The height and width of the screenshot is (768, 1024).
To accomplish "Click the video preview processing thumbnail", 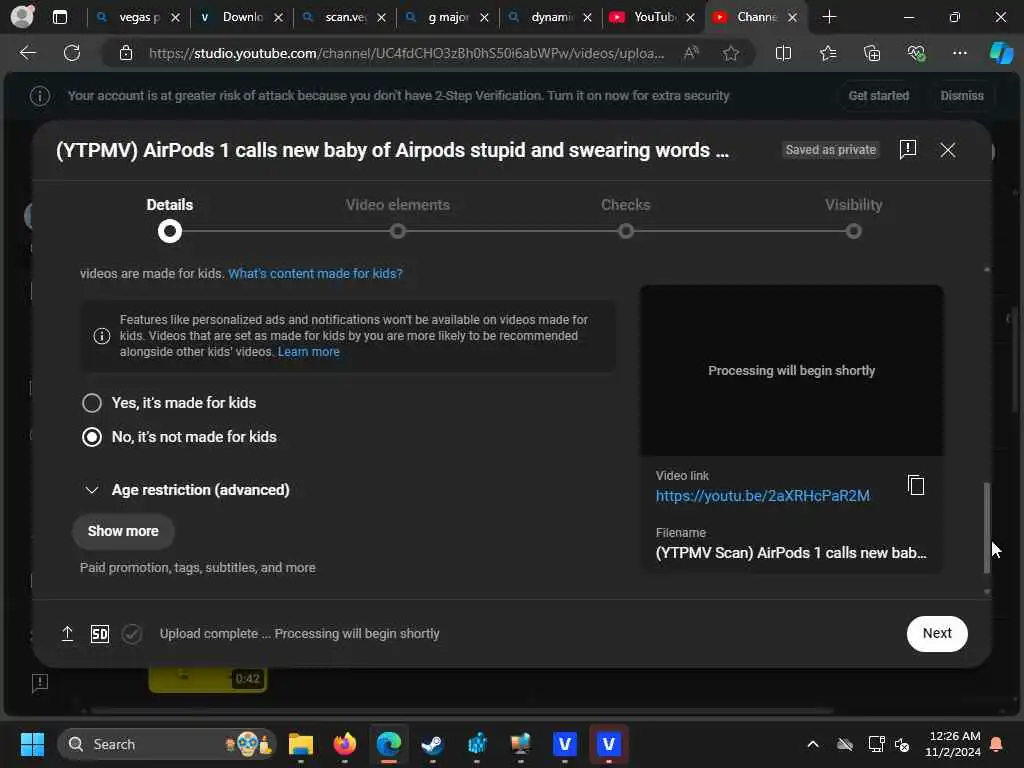I will [x=792, y=370].
